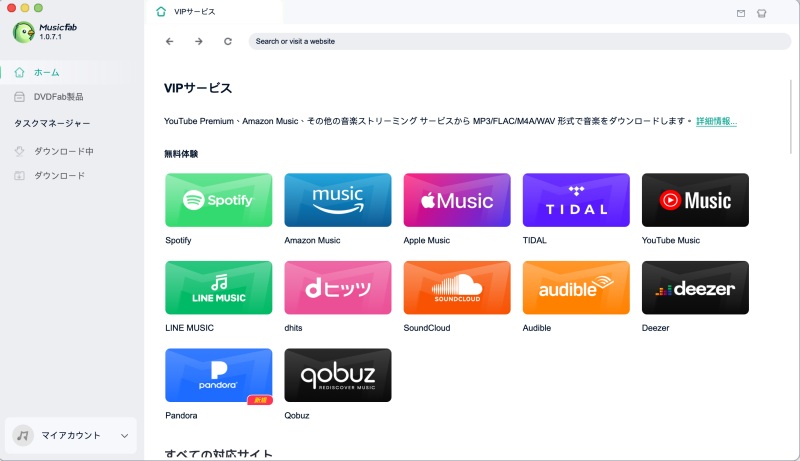Expand the マイアカウント chevron
The image size is (800, 461).
point(124,436)
